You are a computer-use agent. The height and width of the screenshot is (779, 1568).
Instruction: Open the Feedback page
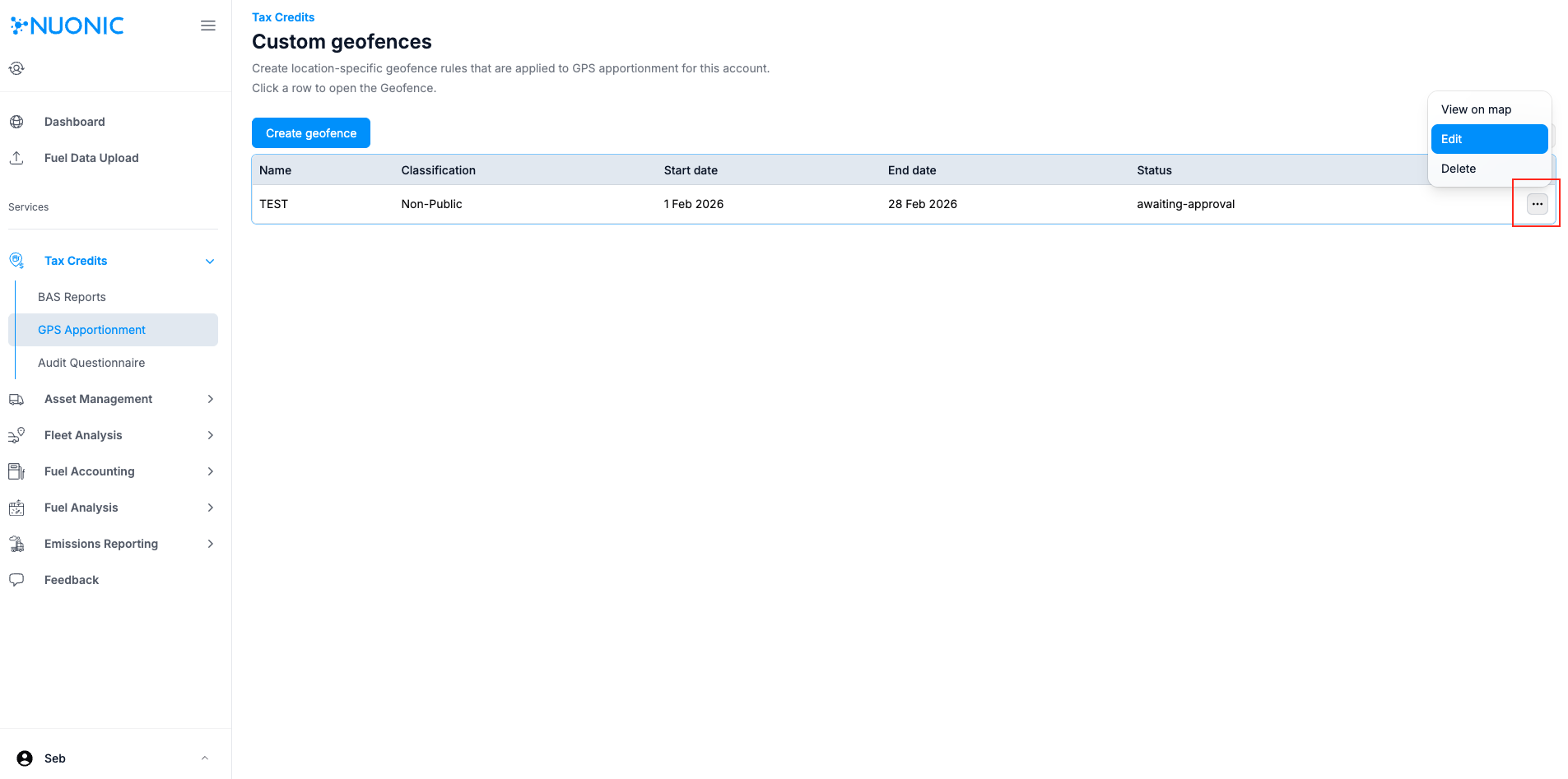coord(72,580)
